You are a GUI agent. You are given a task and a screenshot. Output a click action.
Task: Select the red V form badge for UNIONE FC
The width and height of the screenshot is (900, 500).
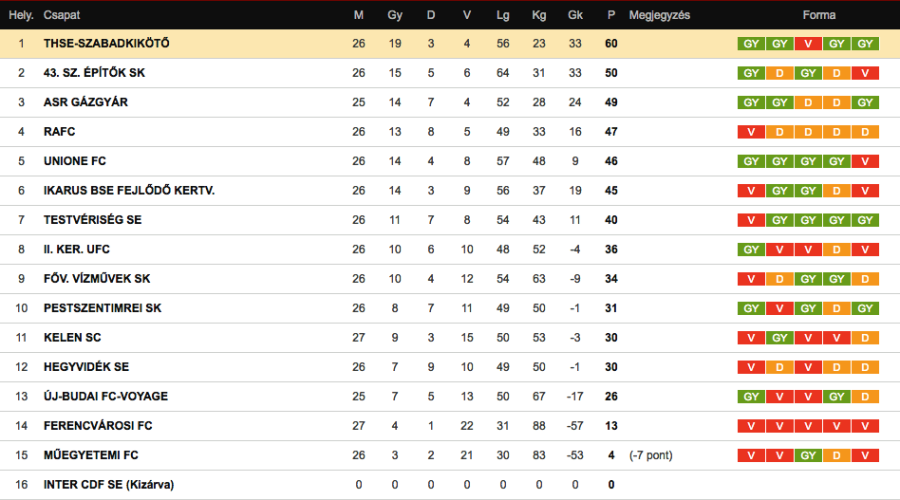click(x=866, y=161)
